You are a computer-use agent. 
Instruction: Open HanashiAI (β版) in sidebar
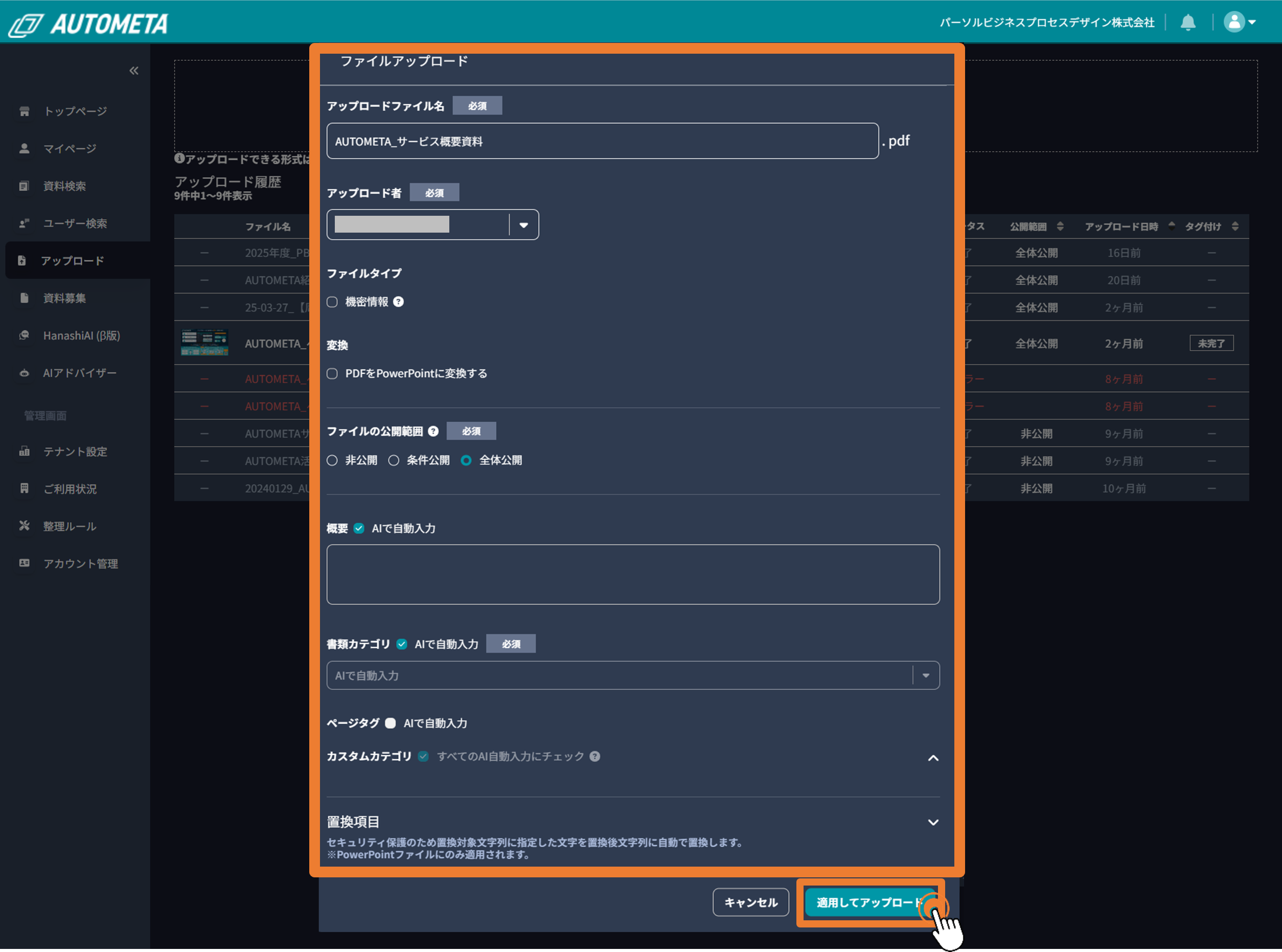(82, 335)
